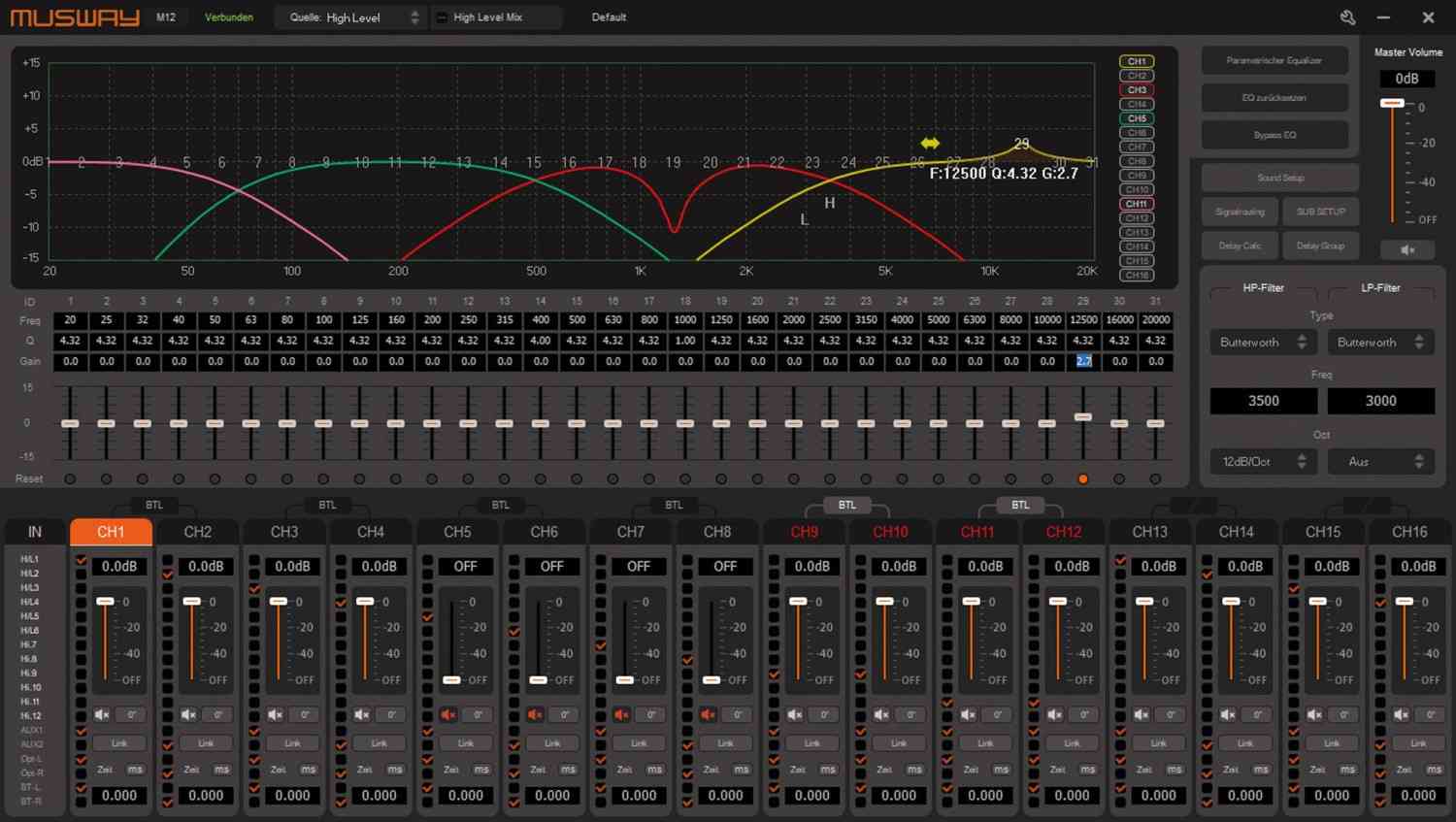Select the IN input column tab
This screenshot has width=1456, height=822.
(35, 532)
